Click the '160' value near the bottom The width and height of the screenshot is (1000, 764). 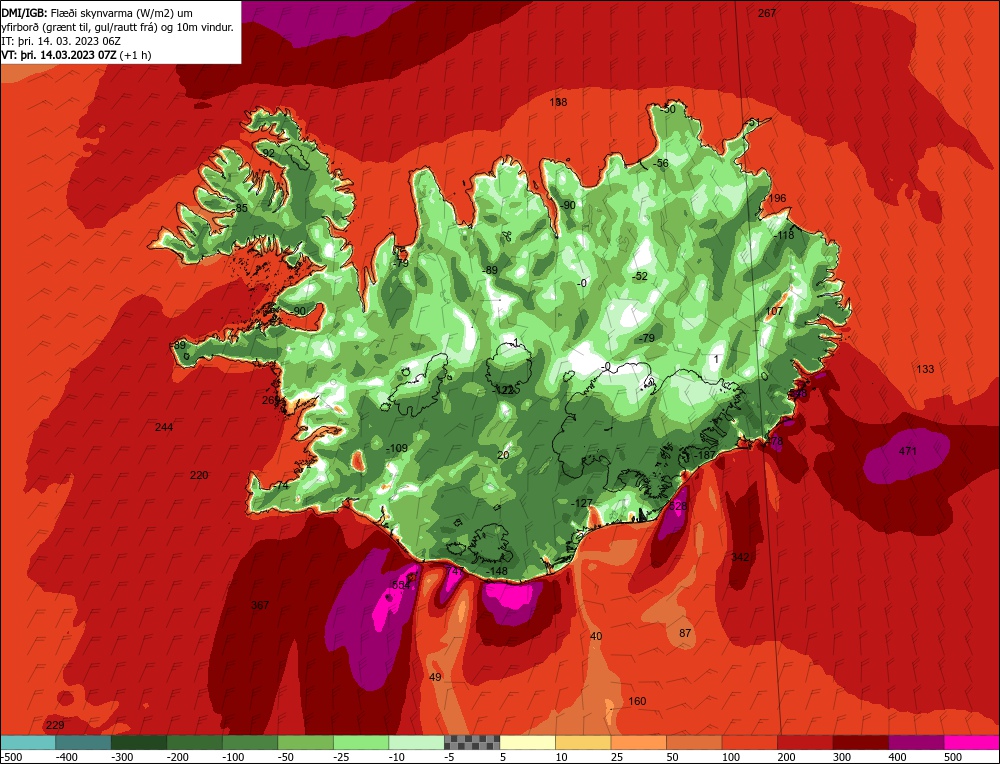tap(637, 701)
